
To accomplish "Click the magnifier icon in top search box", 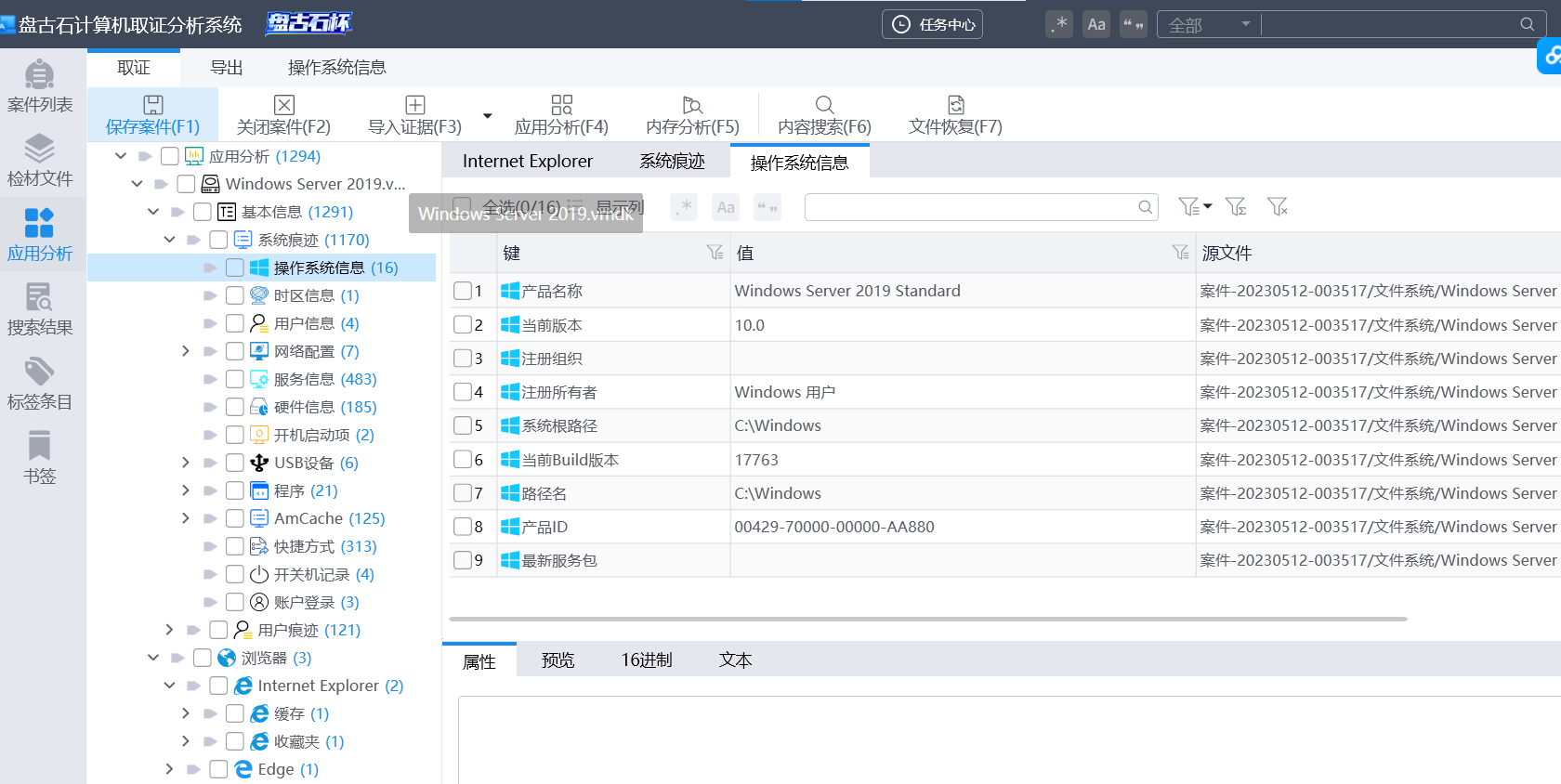I will (1527, 24).
